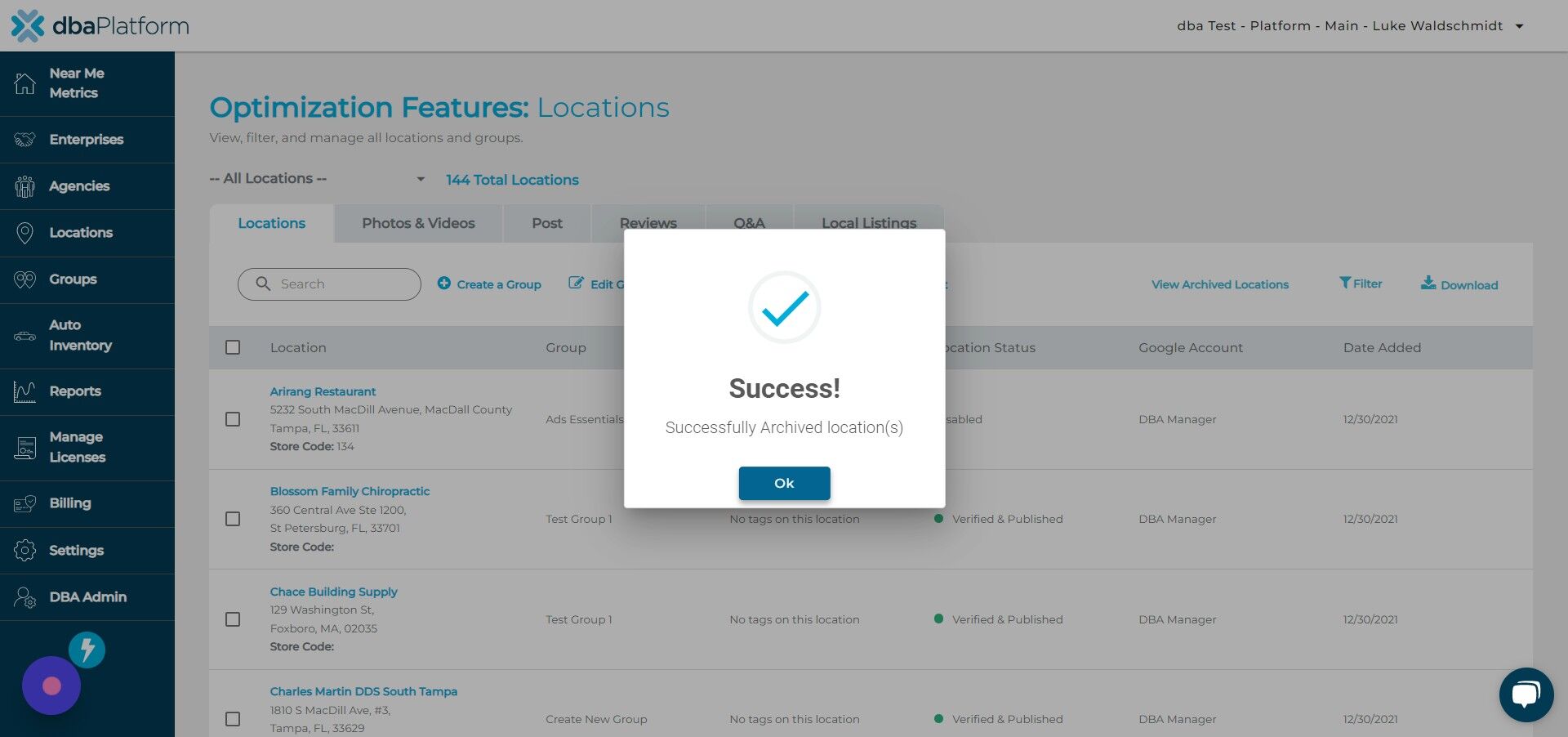Image resolution: width=1568 pixels, height=737 pixels.
Task: Open the Manage Licenses section
Action: point(75,447)
